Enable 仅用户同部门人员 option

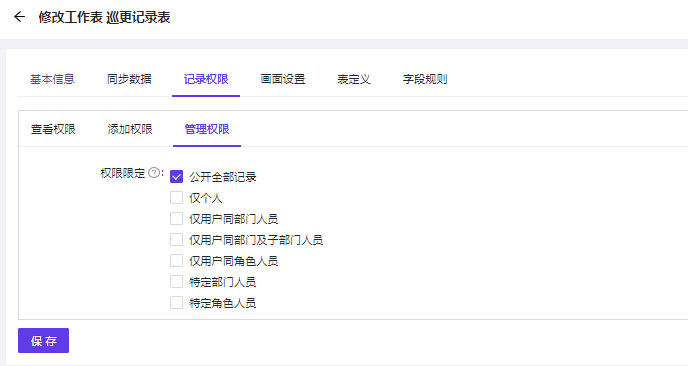176,219
